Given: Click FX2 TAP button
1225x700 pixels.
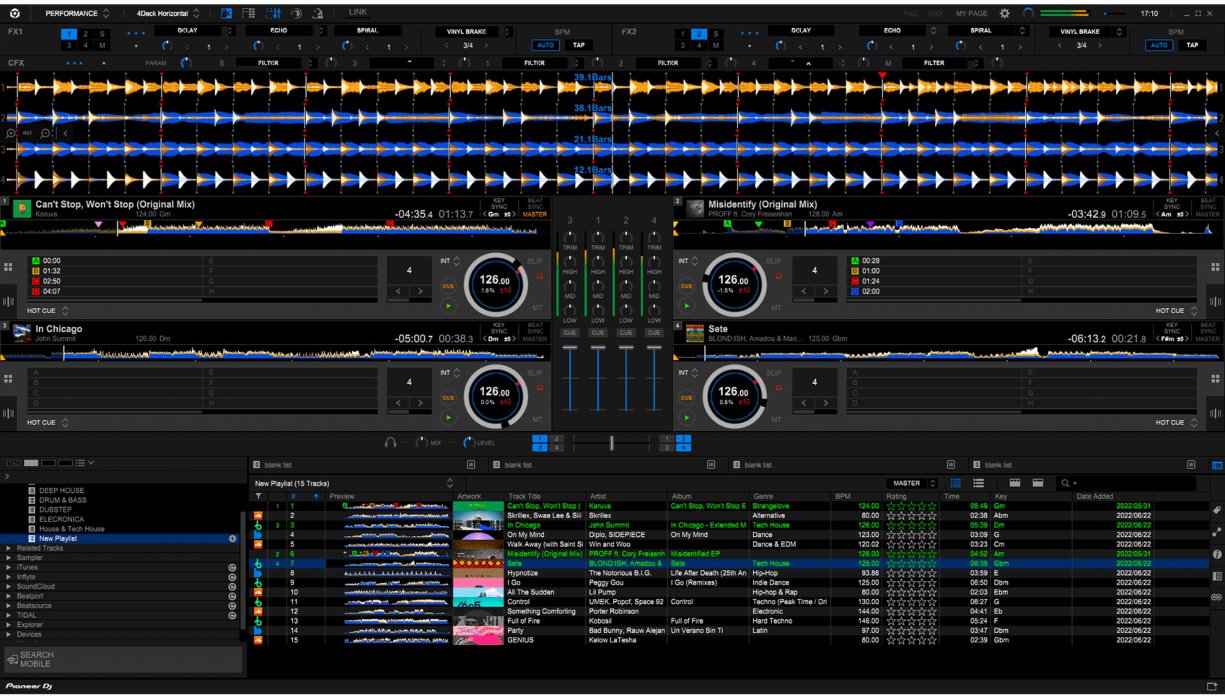Looking at the screenshot, I should (x=1191, y=45).
